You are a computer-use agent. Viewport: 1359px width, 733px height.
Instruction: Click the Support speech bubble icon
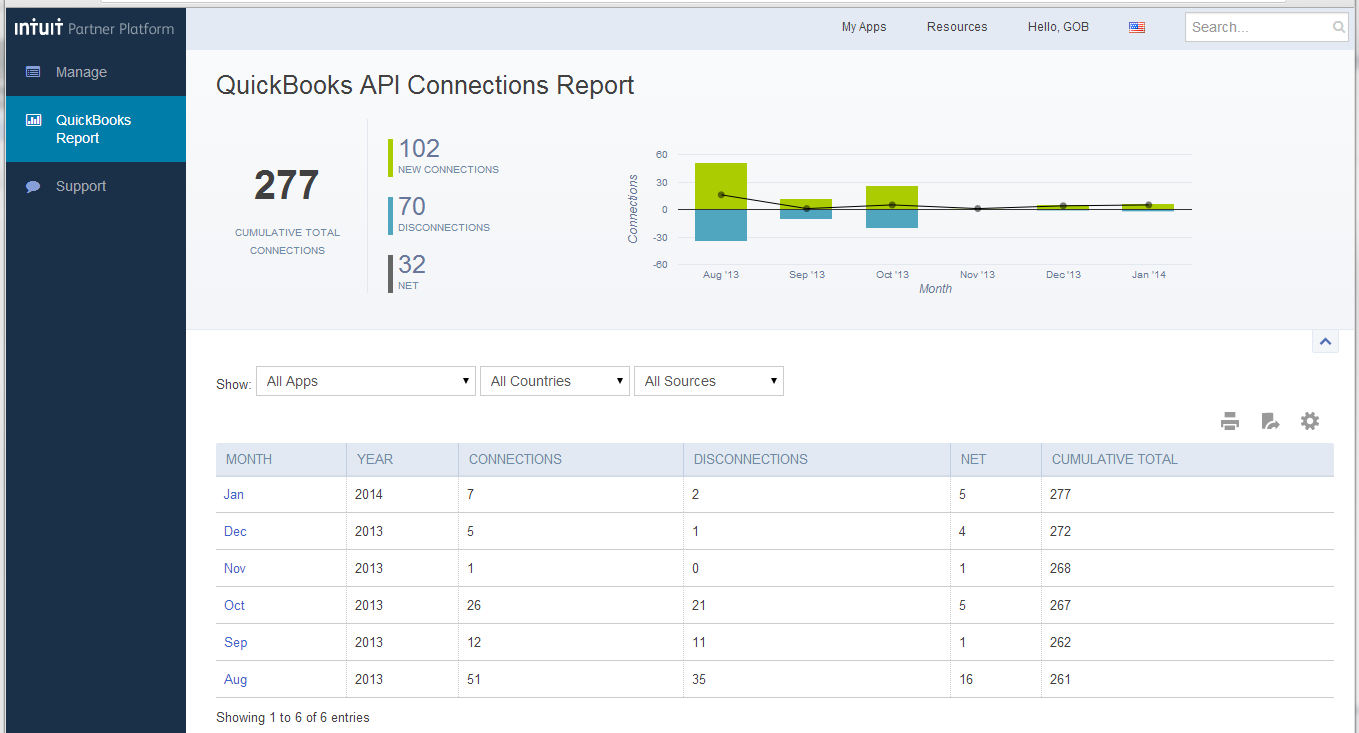(33, 186)
